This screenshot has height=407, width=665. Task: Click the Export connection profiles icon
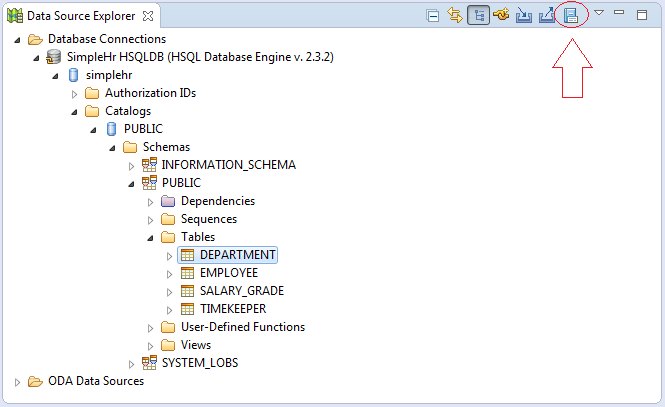tap(547, 16)
